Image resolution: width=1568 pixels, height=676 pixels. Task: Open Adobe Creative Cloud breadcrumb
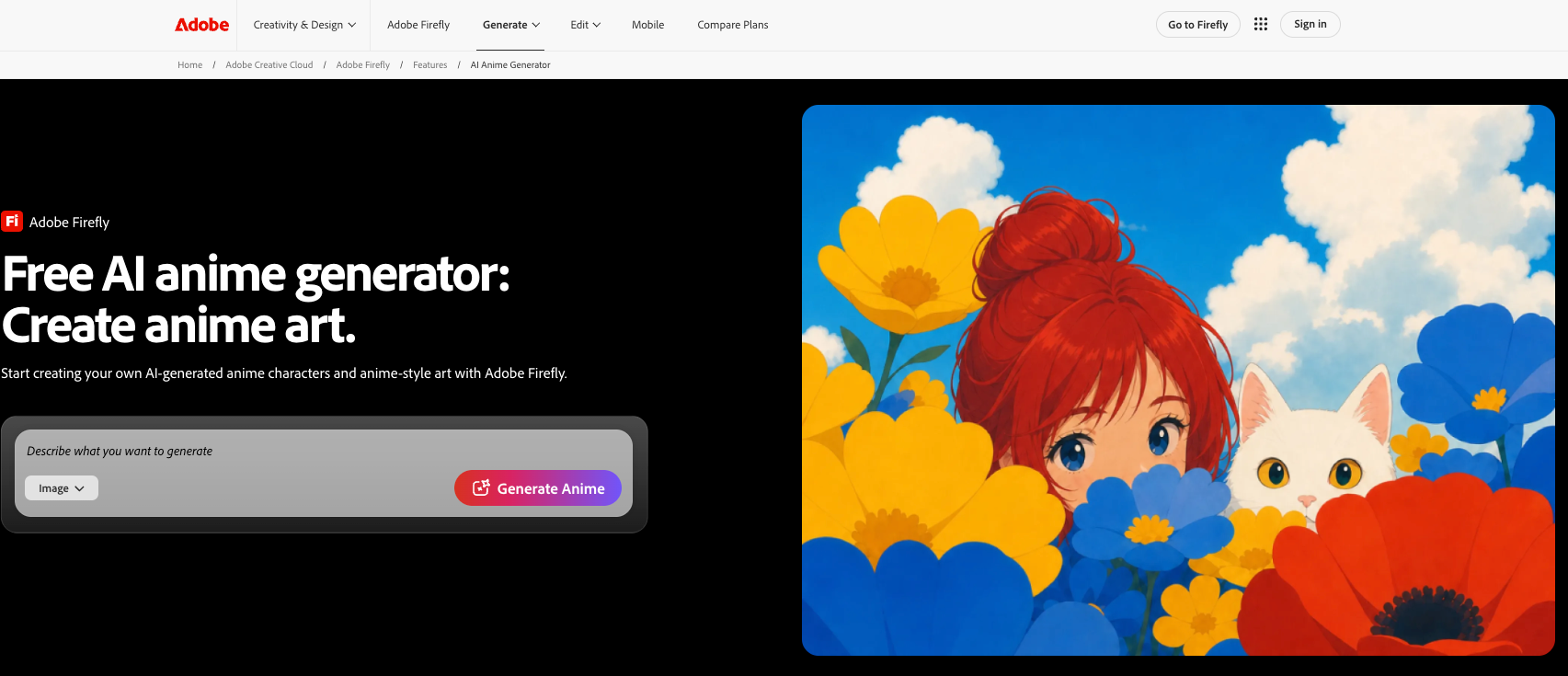click(x=269, y=65)
